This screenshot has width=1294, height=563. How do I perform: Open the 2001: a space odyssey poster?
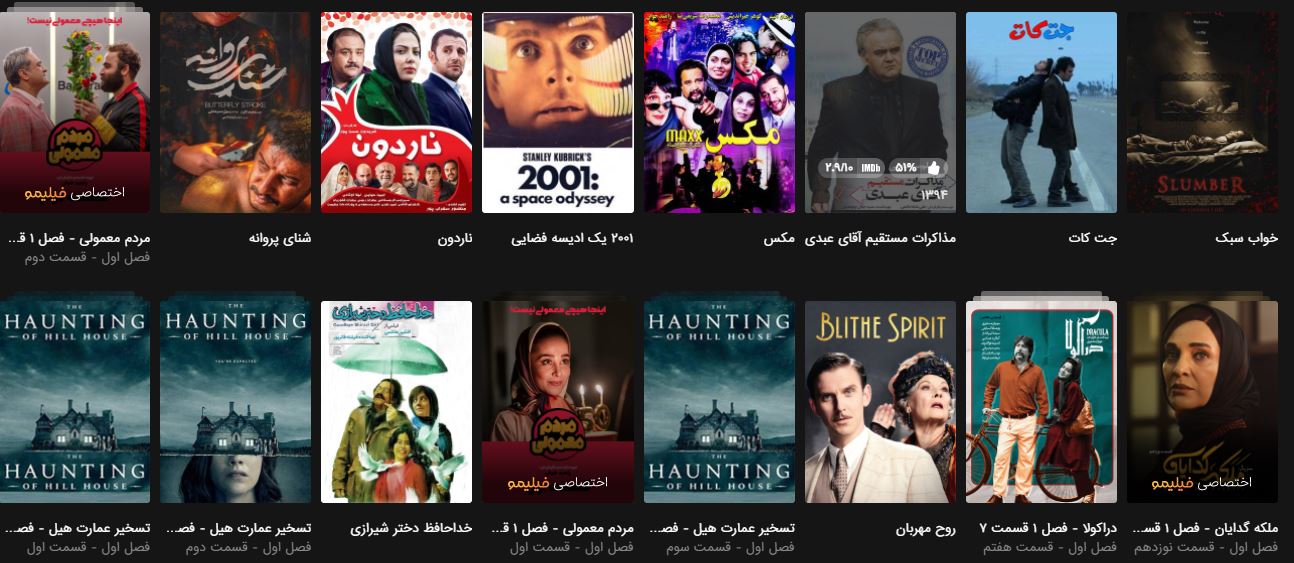558,112
